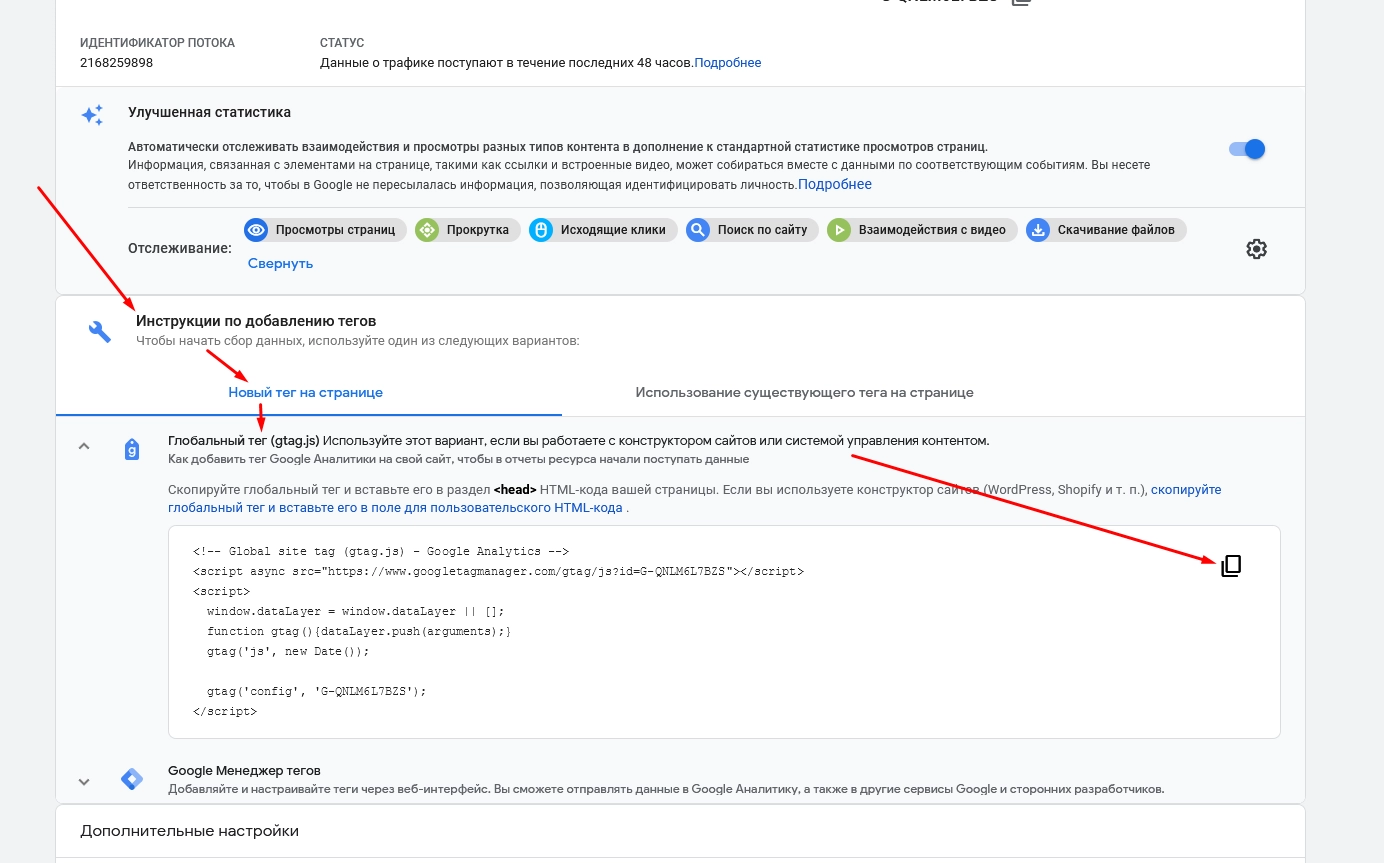Click the Взаимодействия с видео play chip
Screen dimensions: 1384x863
(922, 230)
